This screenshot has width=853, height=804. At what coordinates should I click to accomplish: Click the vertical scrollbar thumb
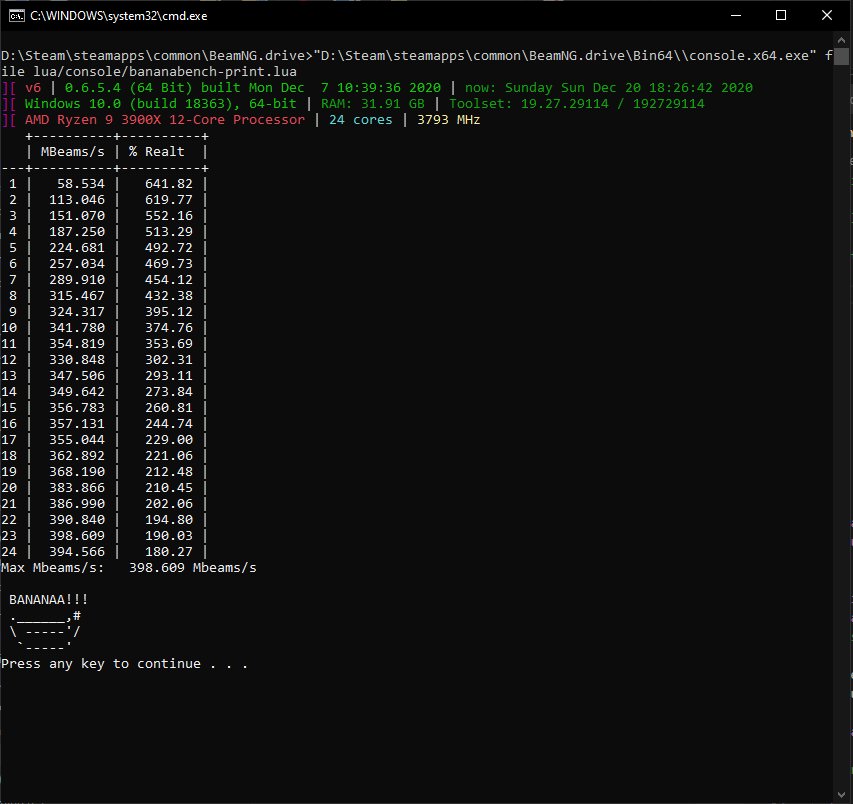[x=842, y=56]
